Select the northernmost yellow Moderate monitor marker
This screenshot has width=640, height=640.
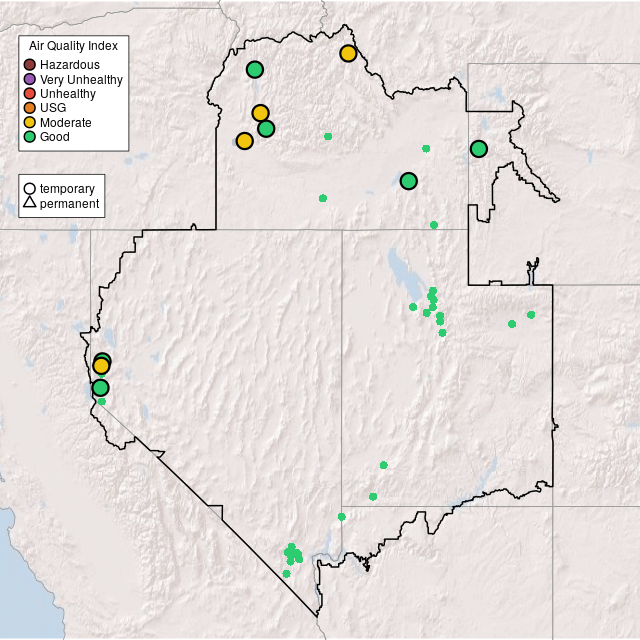pyautogui.click(x=348, y=53)
